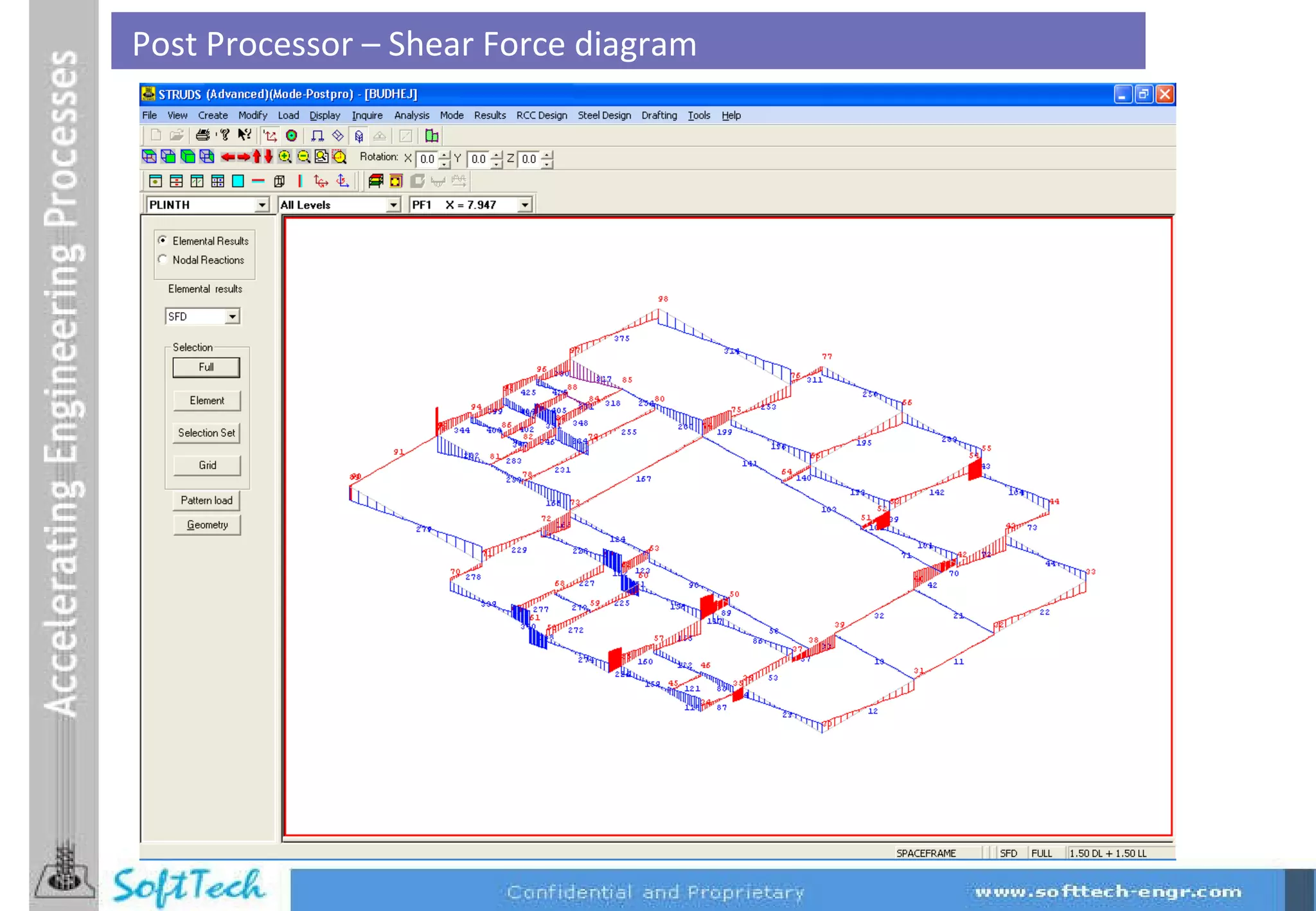Click node label 98 in the diagram
1316x911 pixels.
point(663,299)
